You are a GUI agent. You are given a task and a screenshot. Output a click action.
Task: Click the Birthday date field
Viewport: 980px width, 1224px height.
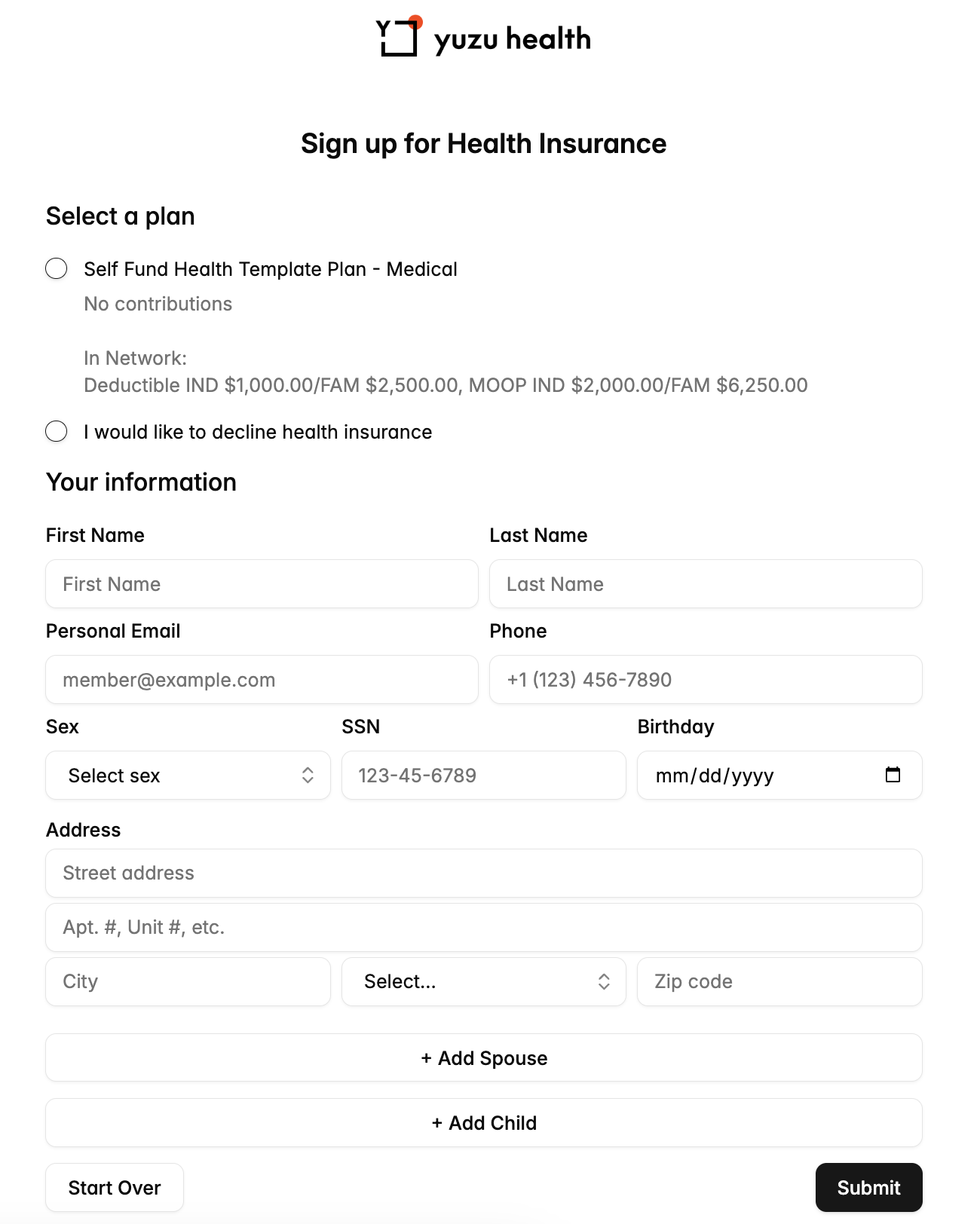tap(754, 776)
